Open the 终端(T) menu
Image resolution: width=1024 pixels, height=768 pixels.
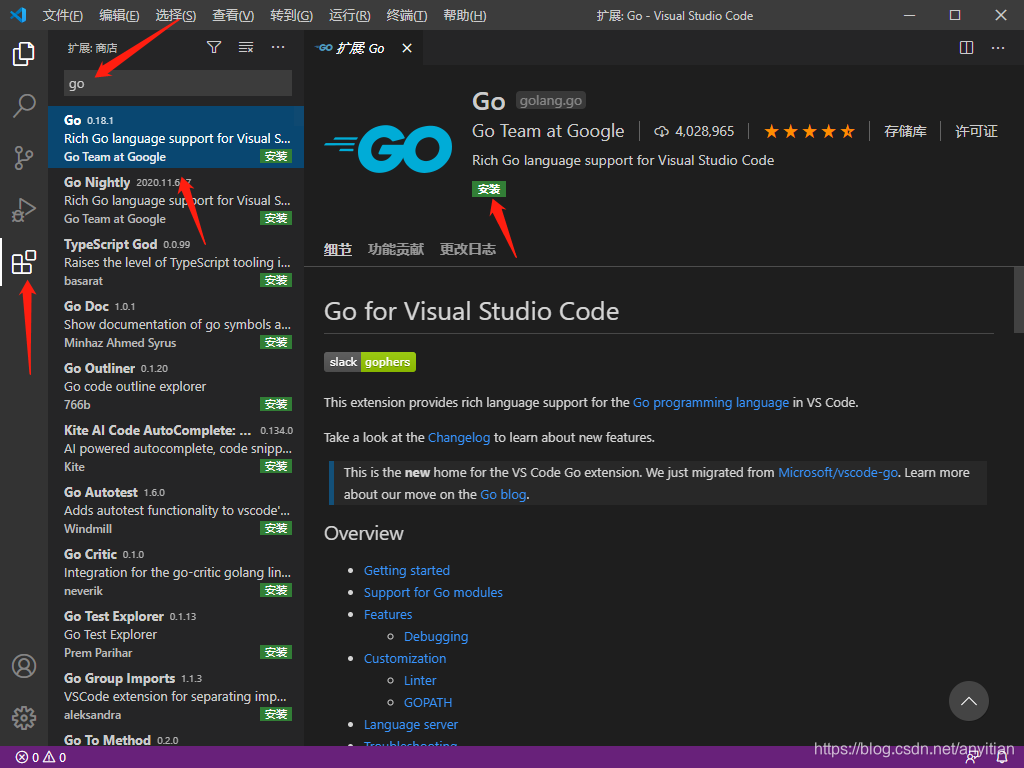(406, 16)
